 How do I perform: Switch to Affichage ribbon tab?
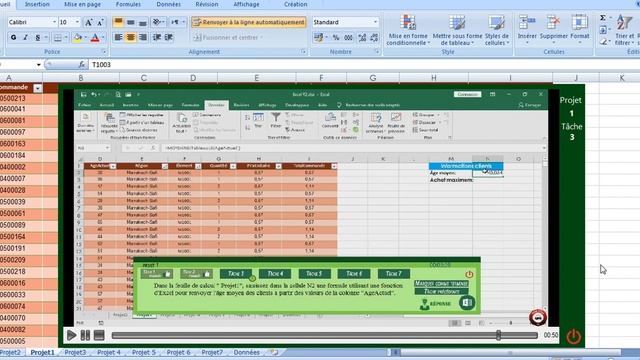[246, 4]
